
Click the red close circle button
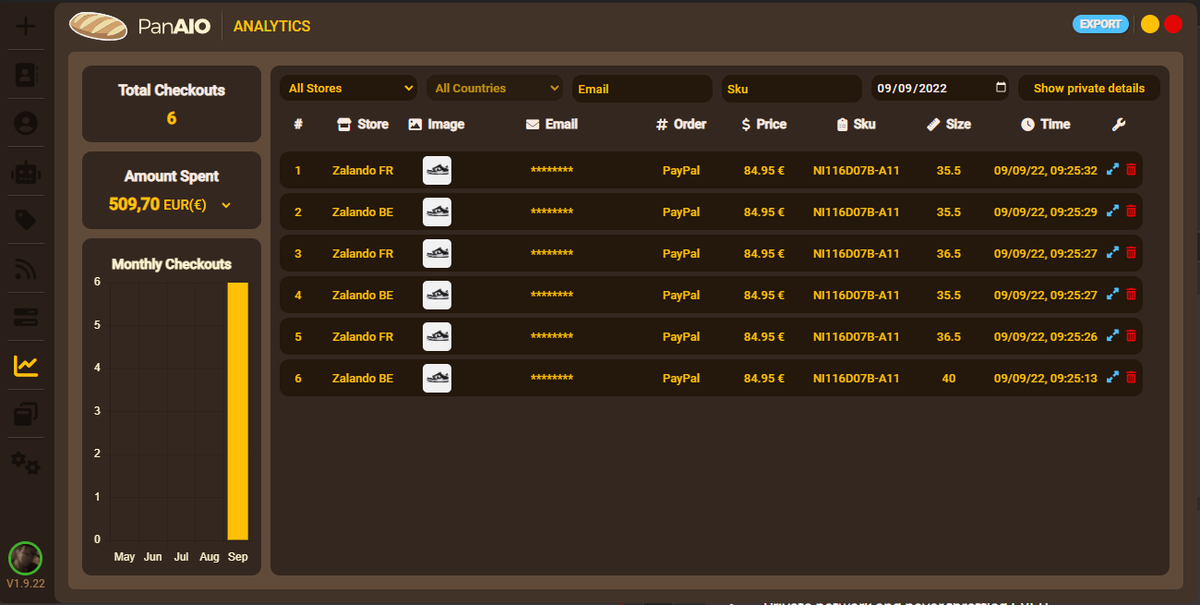tap(1173, 24)
